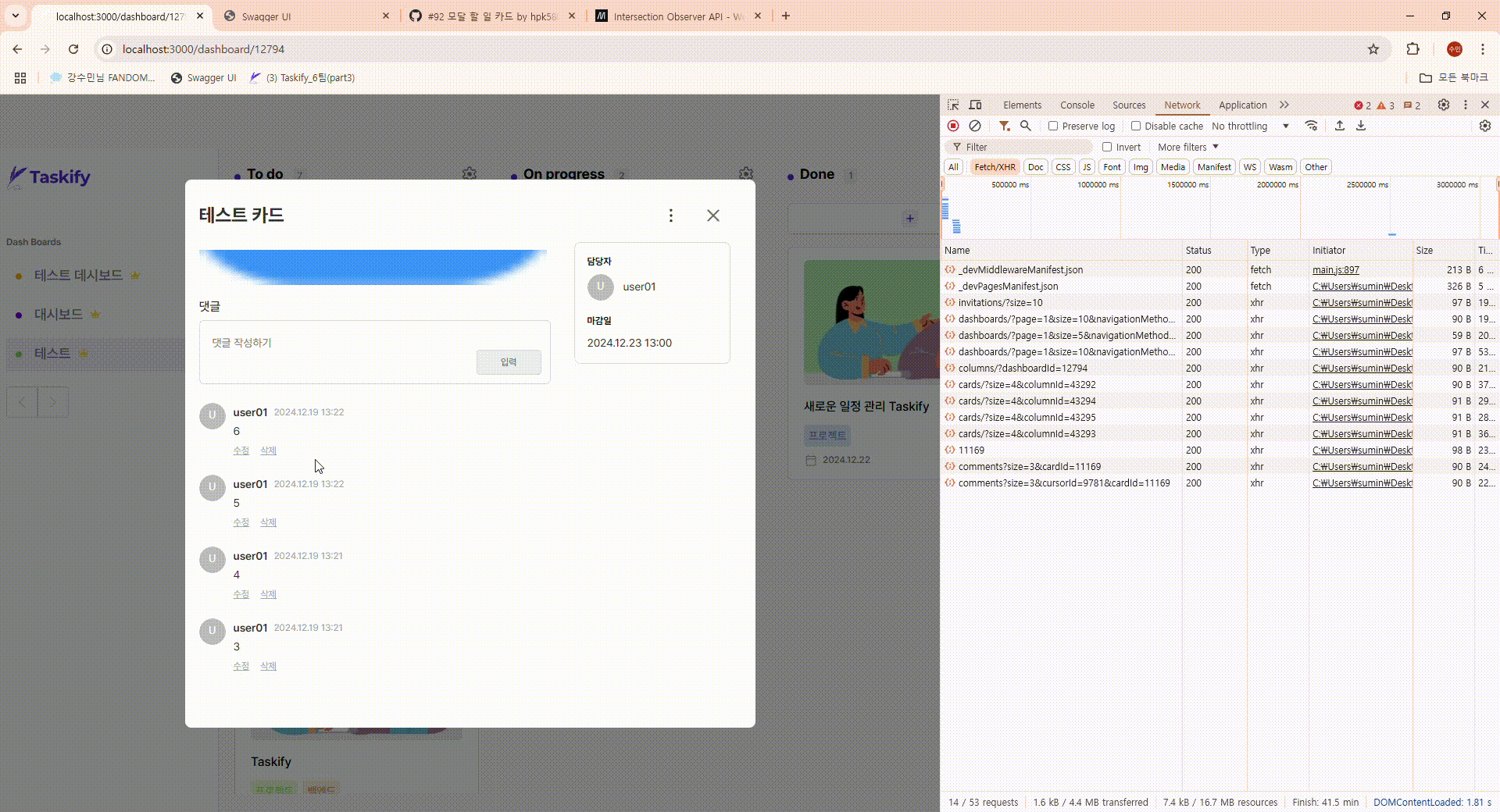Screen dimensions: 1500x812
Task: Open the Swagger UI bookmark
Action: pos(204,77)
